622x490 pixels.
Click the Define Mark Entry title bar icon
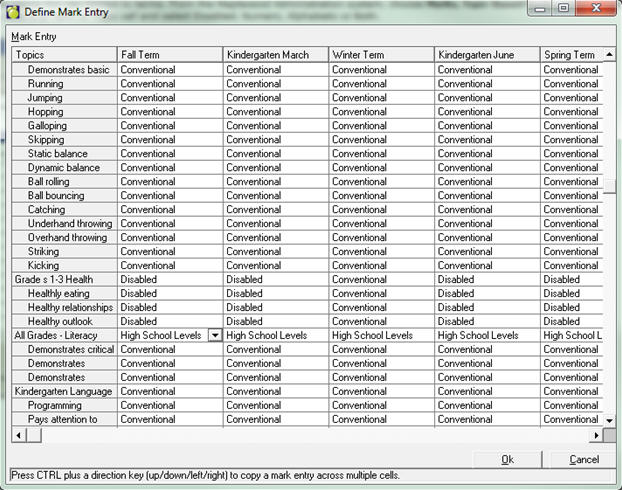click(13, 11)
